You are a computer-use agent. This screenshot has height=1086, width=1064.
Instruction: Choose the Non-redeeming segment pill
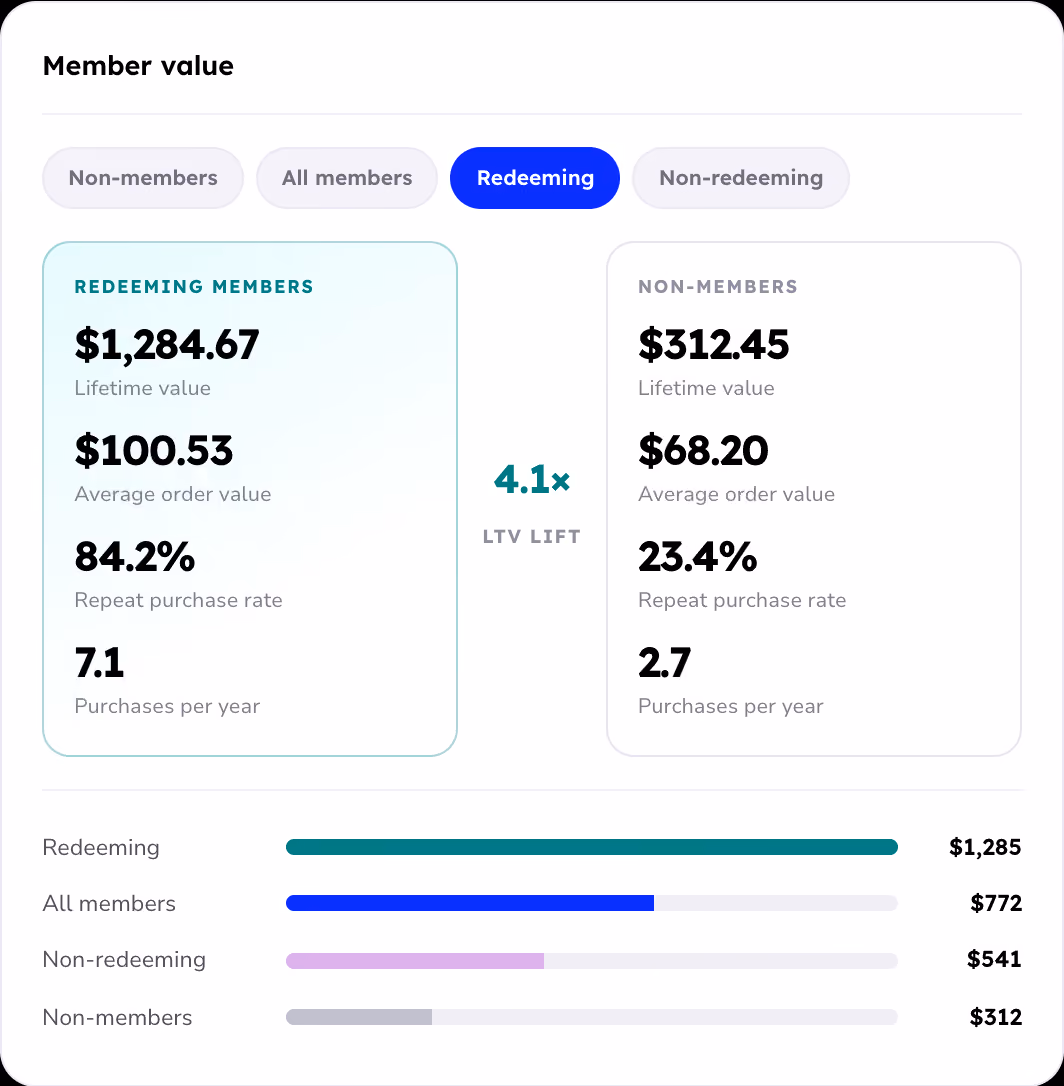(x=741, y=178)
